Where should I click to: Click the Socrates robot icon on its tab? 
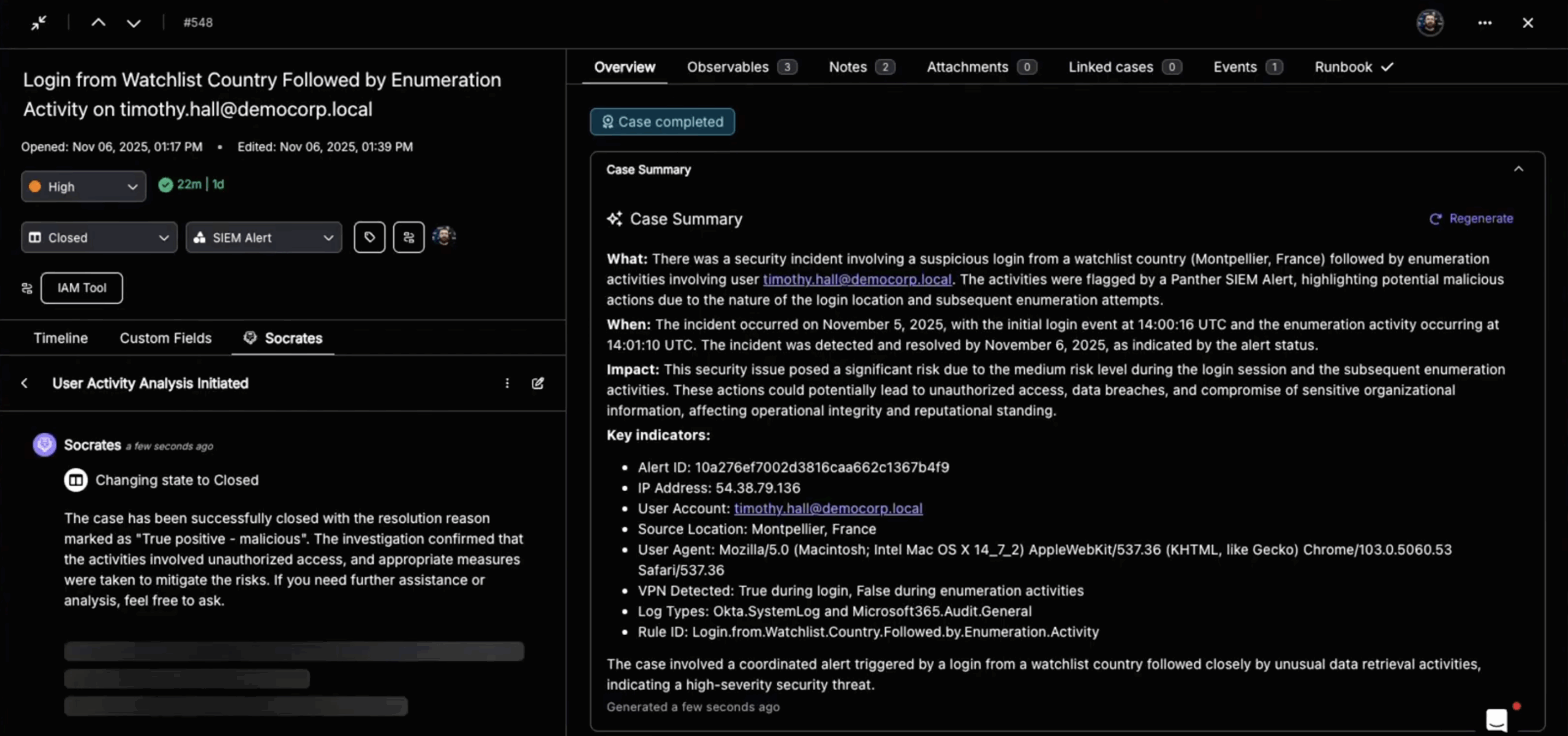tap(250, 337)
